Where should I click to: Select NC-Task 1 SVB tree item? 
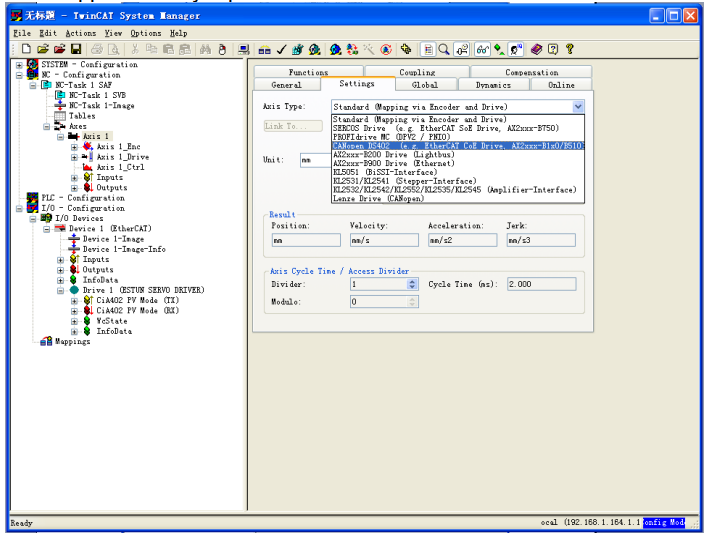click(97, 95)
